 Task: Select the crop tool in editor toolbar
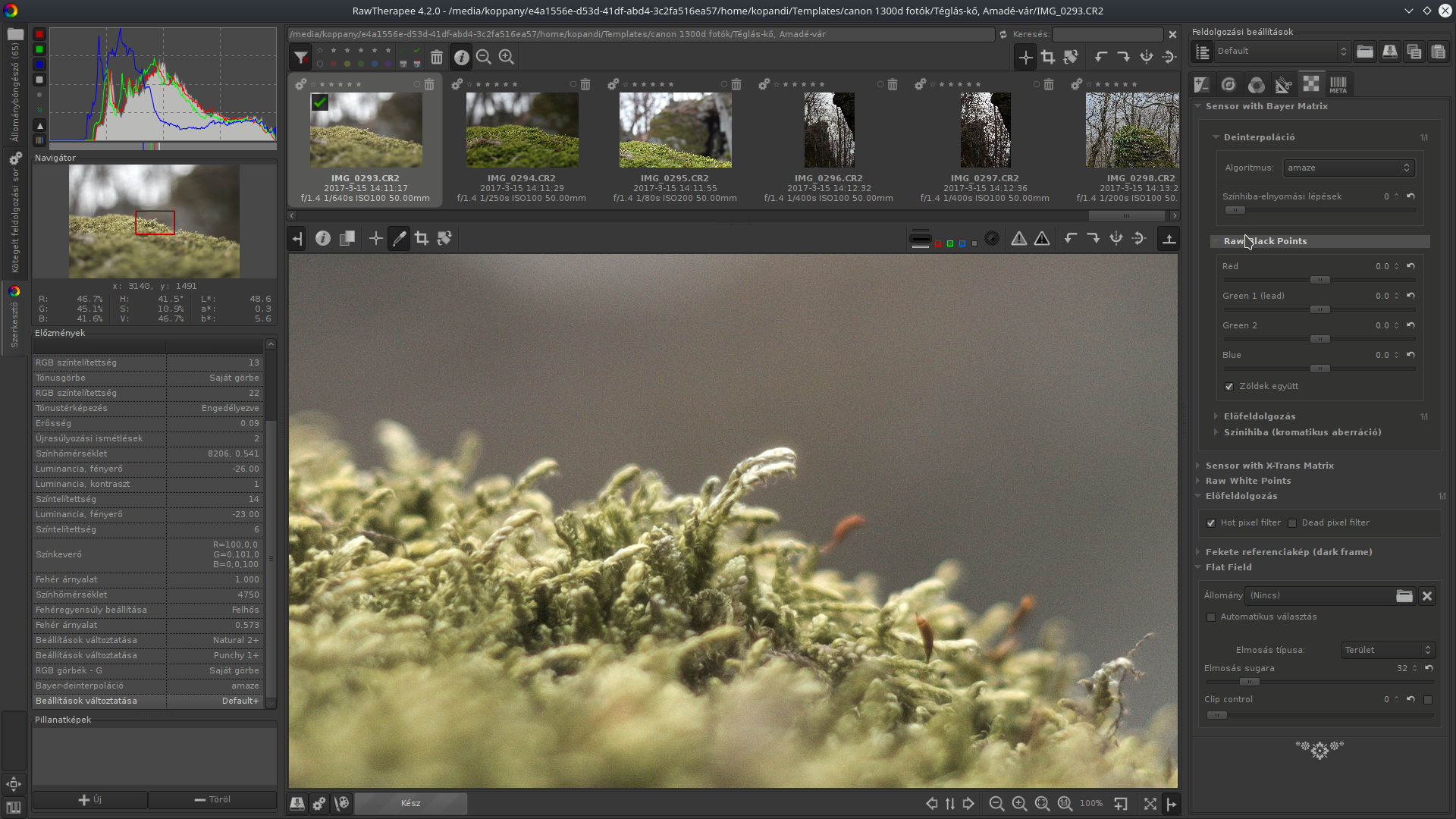422,239
